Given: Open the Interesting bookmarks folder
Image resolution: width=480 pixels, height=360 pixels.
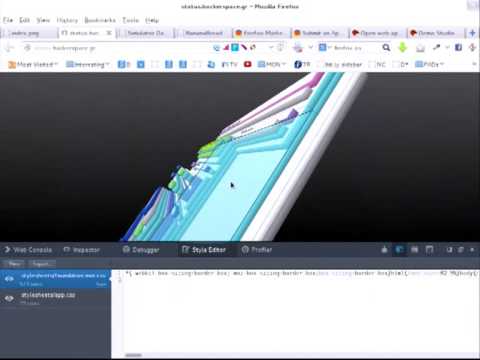Looking at the screenshot, I should pos(88,64).
